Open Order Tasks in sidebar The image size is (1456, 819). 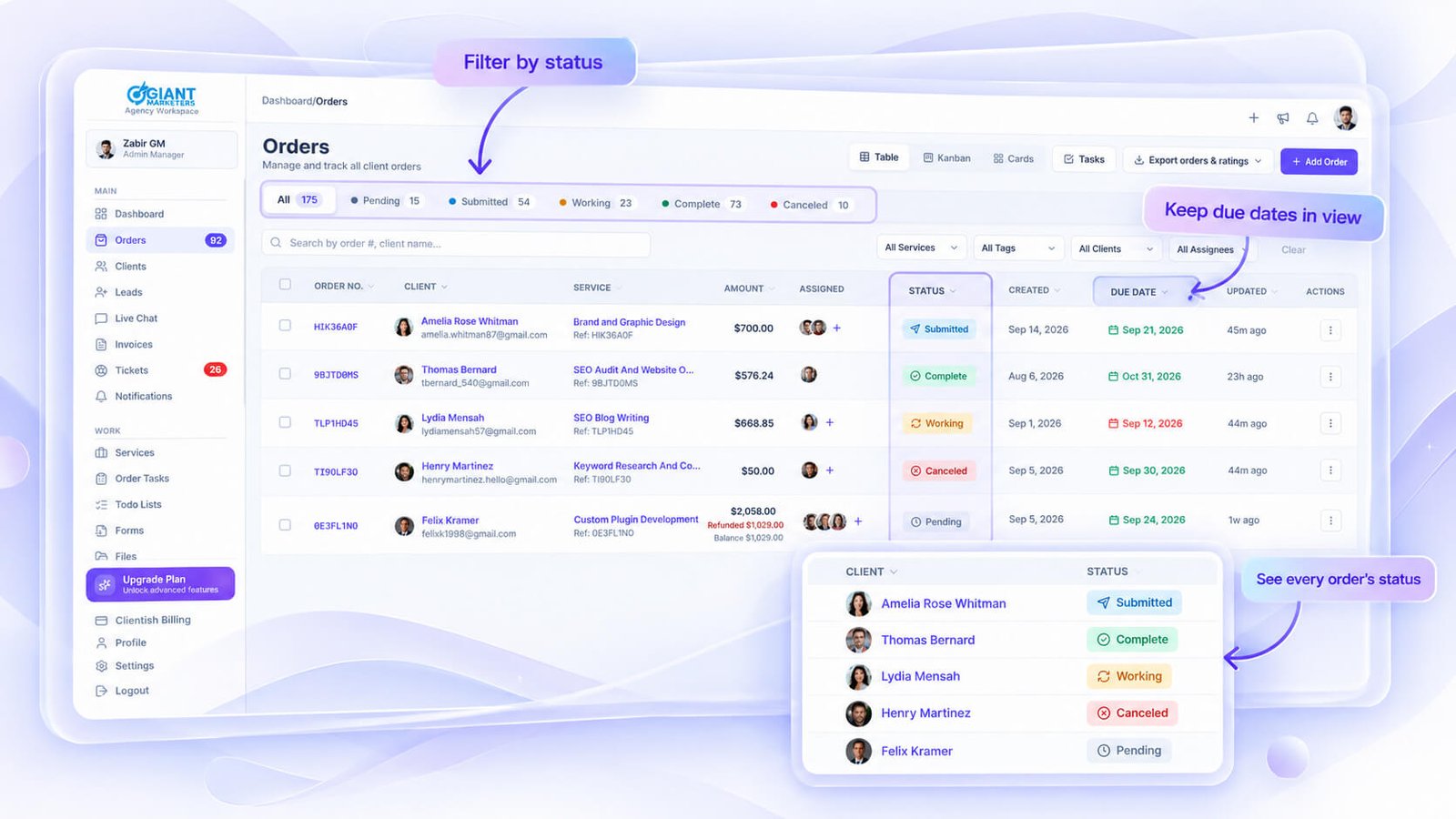(x=132, y=479)
